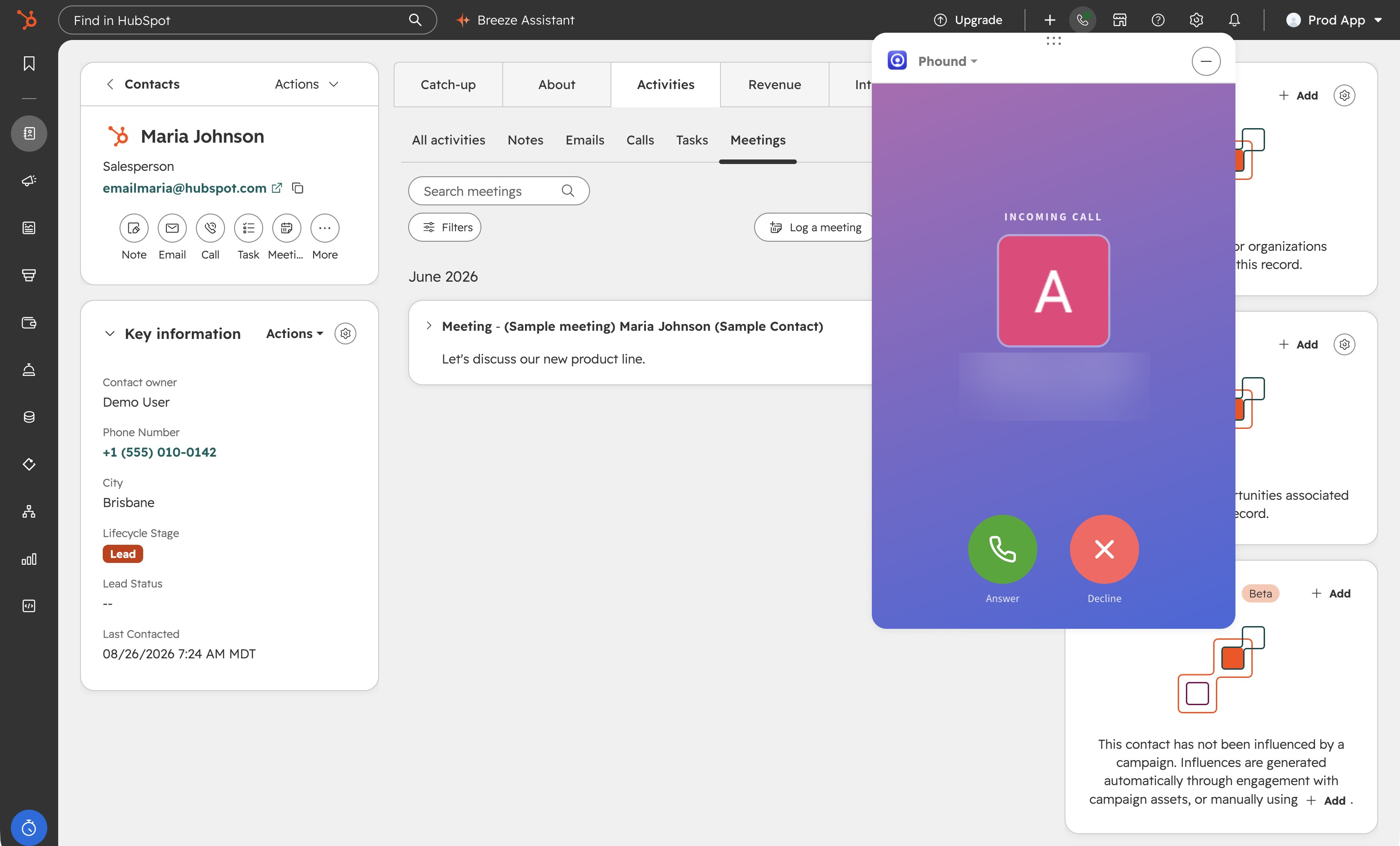Open the Phound provider dropdown
Image resolution: width=1400 pixels, height=846 pixels.
(x=947, y=61)
